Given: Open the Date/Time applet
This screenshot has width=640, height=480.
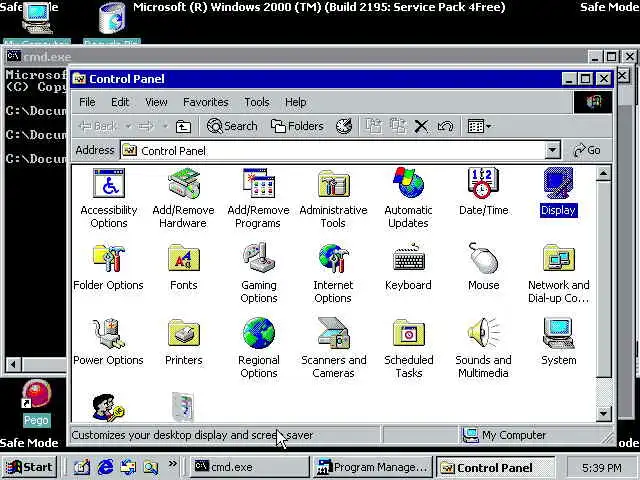Looking at the screenshot, I should click(x=483, y=192).
